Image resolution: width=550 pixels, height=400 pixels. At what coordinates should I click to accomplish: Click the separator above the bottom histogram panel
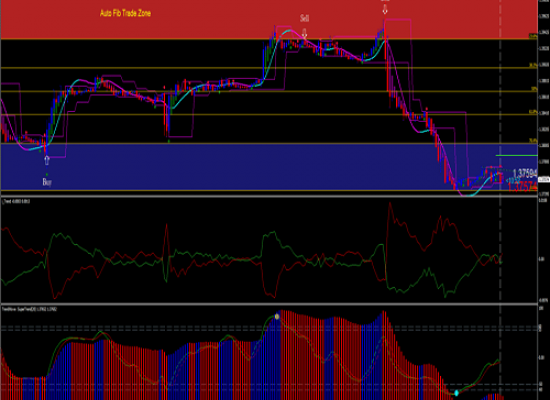tap(269, 304)
